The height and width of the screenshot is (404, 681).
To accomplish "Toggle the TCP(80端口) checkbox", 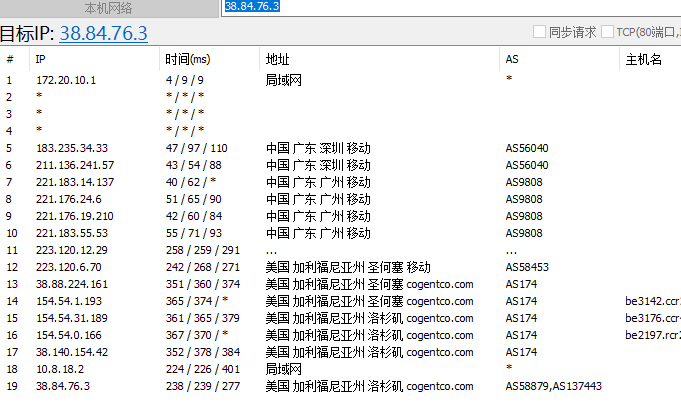I will (x=608, y=32).
